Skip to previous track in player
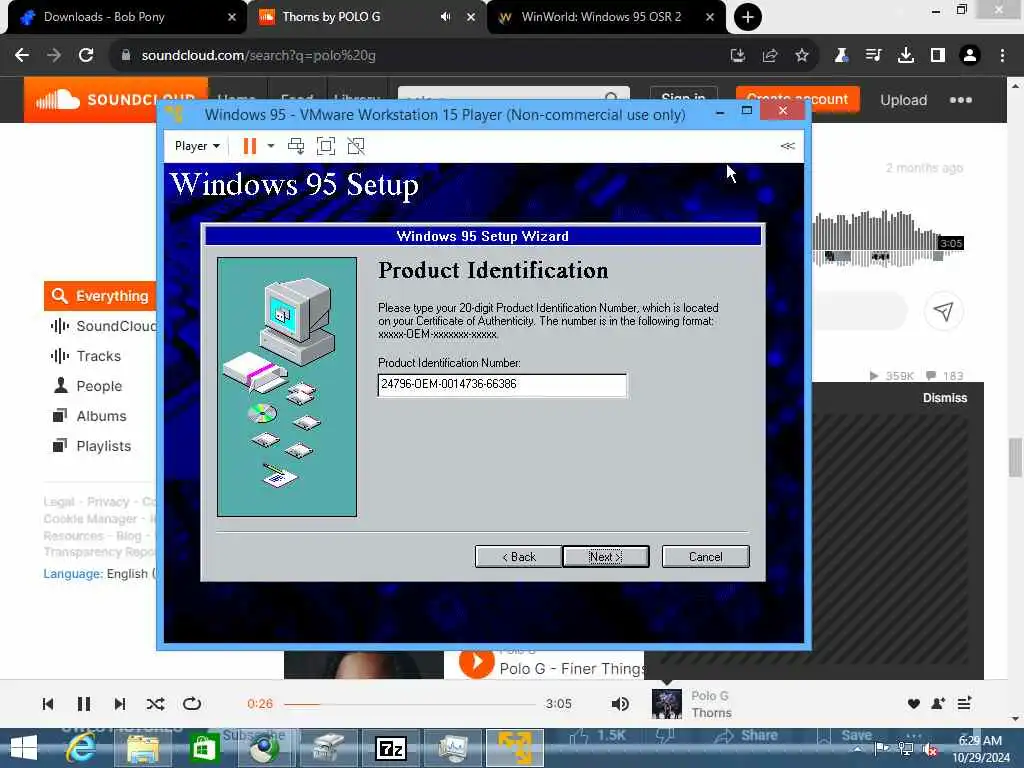 pyautogui.click(x=48, y=704)
